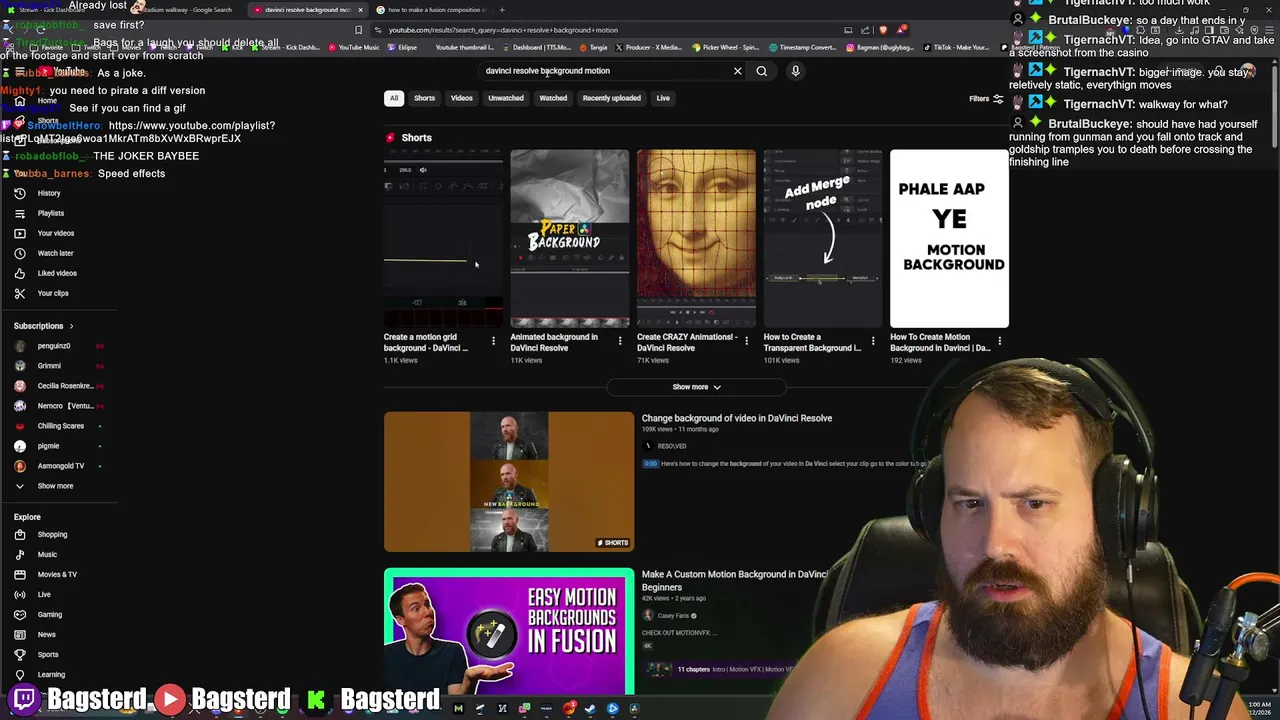Open Watch later clock icon
The image size is (1280, 720).
click(19, 253)
